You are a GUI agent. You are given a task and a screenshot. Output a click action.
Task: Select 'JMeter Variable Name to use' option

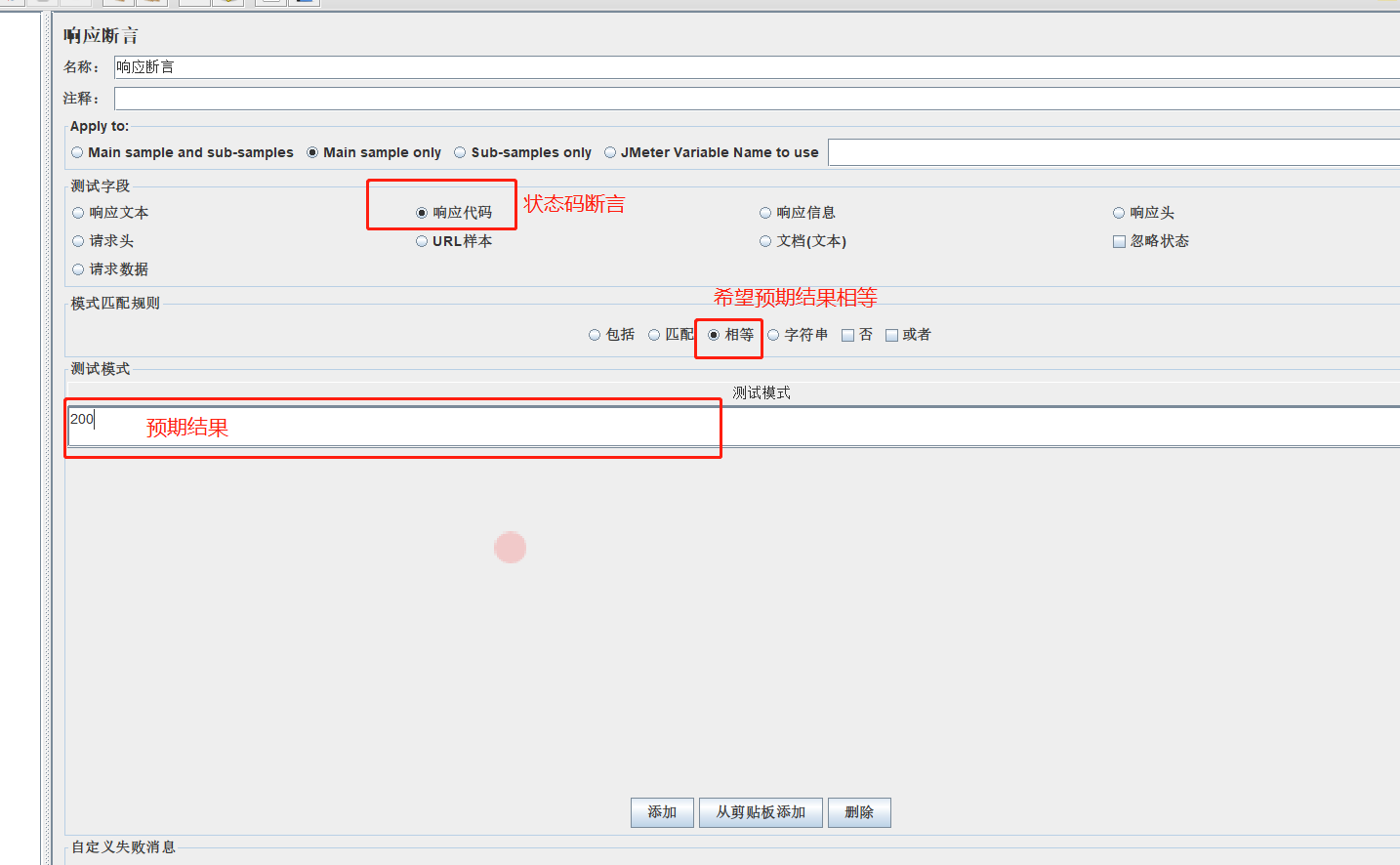coord(711,152)
